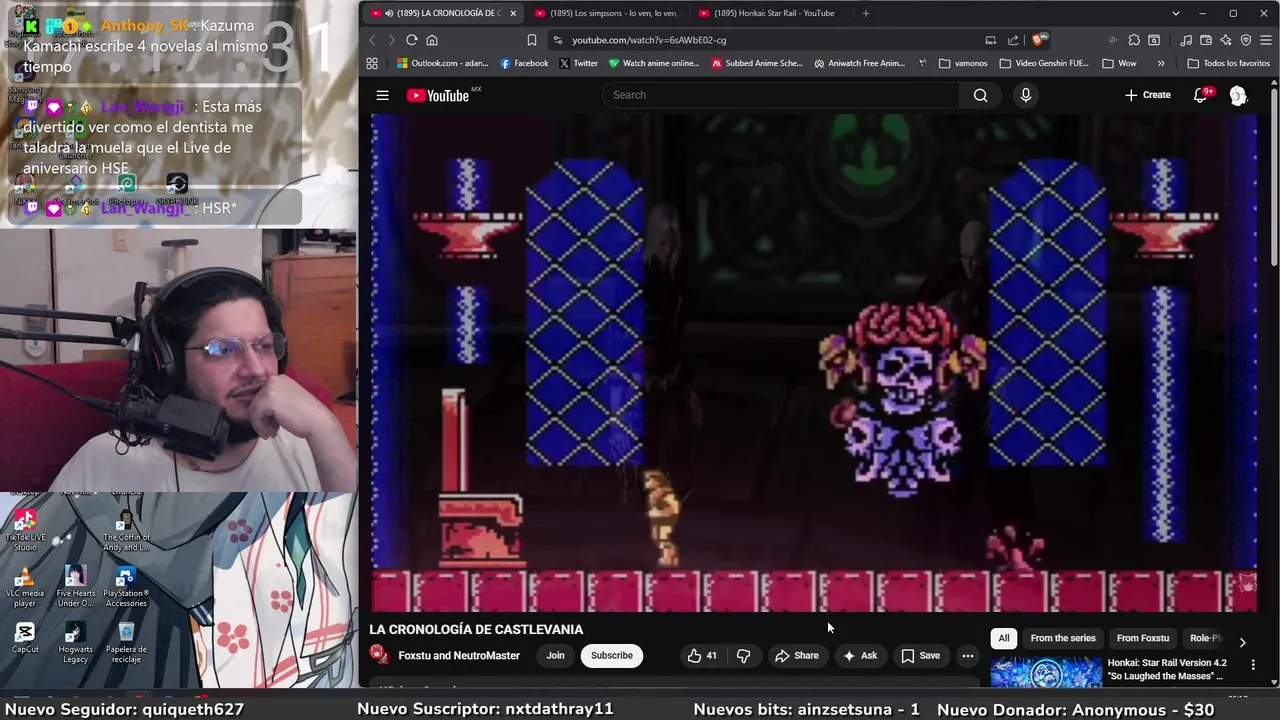Select the From Foxstu chip
Viewport: 1280px width, 720px height.
tap(1143, 638)
